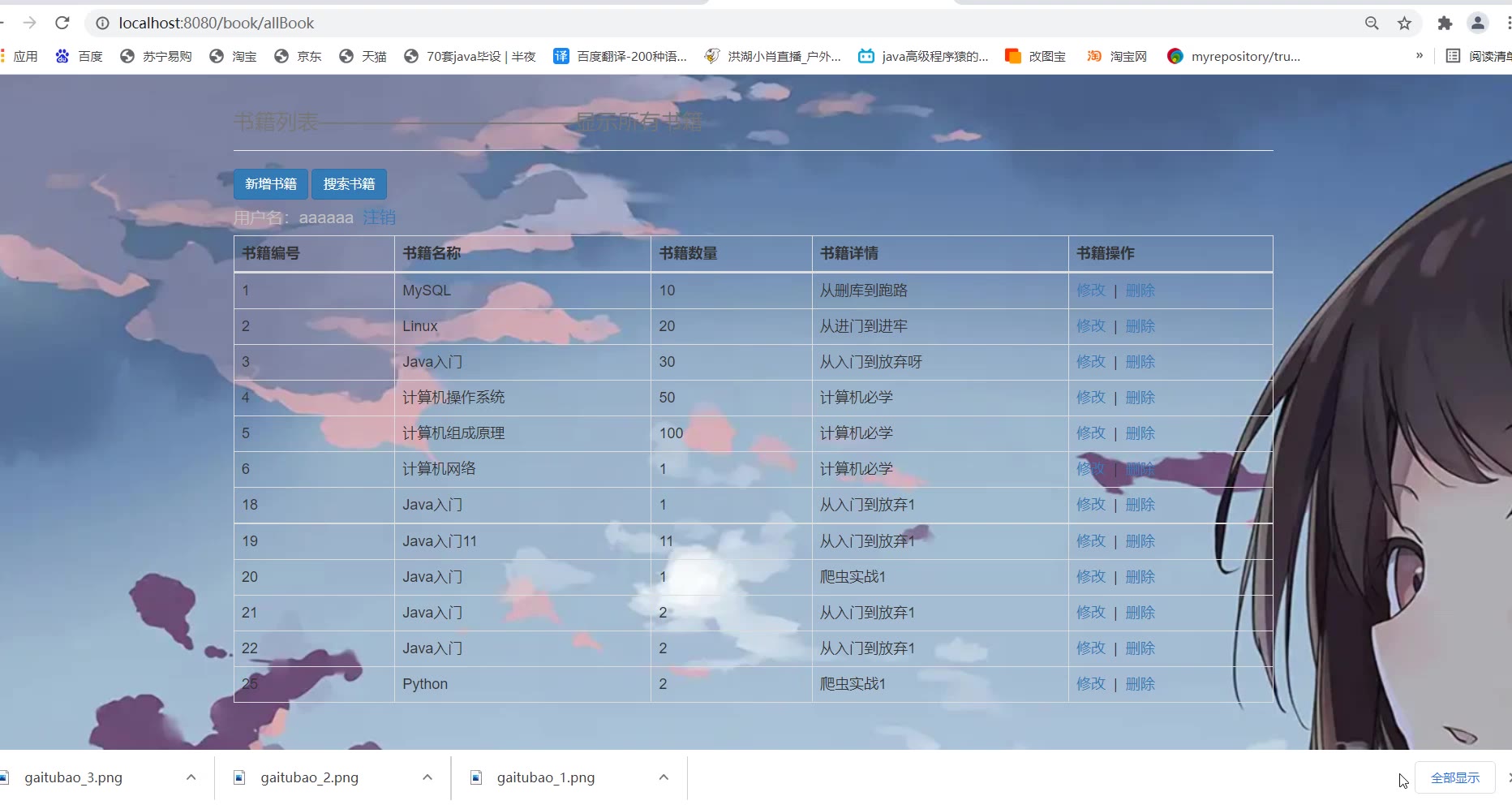Click 删除 for 计算机组成原理
This screenshot has height=805, width=1512.
pyautogui.click(x=1140, y=433)
